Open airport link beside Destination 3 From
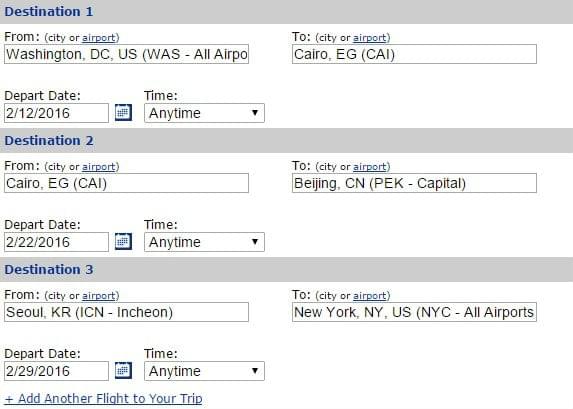The width and height of the screenshot is (573, 409). click(x=99, y=296)
